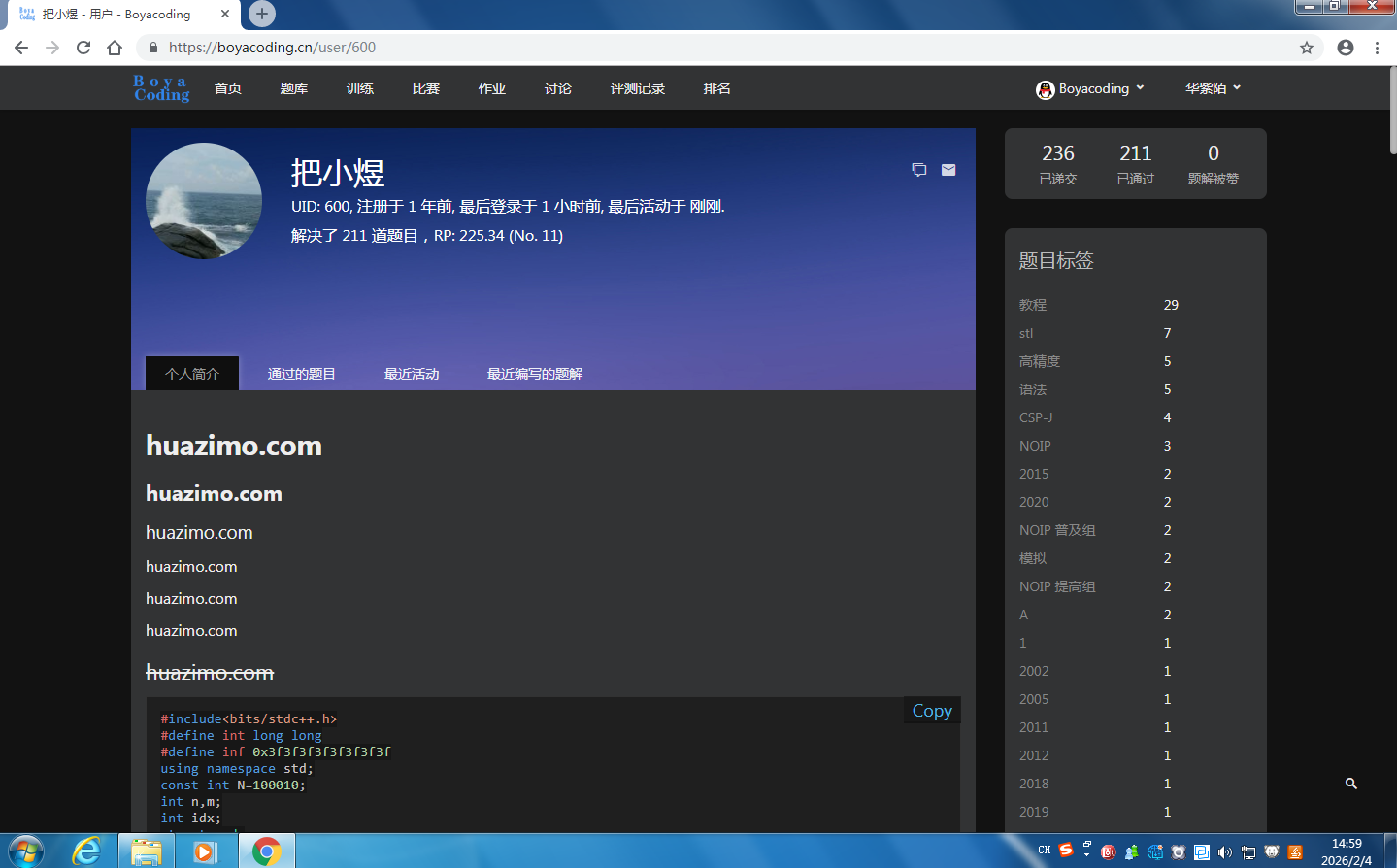Click the magnifier search icon at right
1397x868 pixels.
[1350, 784]
